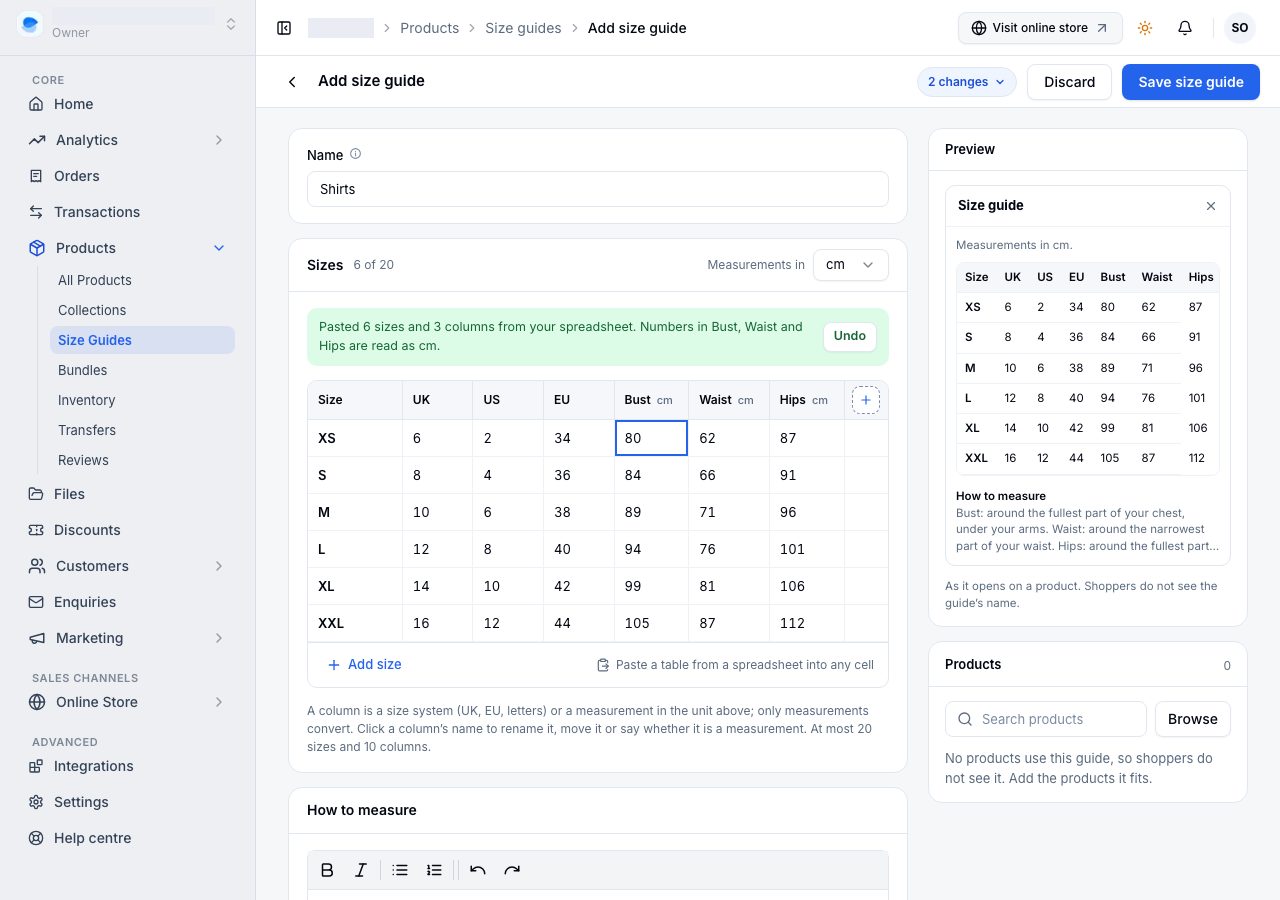Undo the last editor action
Screen dimensions: 1280x900
click(x=478, y=870)
